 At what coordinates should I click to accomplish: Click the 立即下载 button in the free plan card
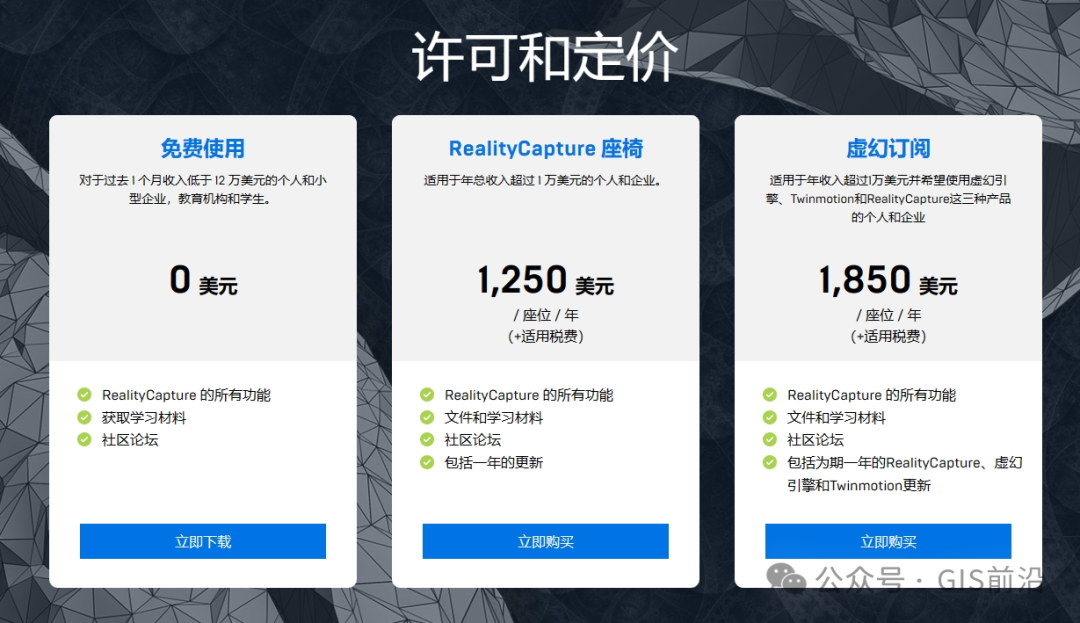click(202, 541)
